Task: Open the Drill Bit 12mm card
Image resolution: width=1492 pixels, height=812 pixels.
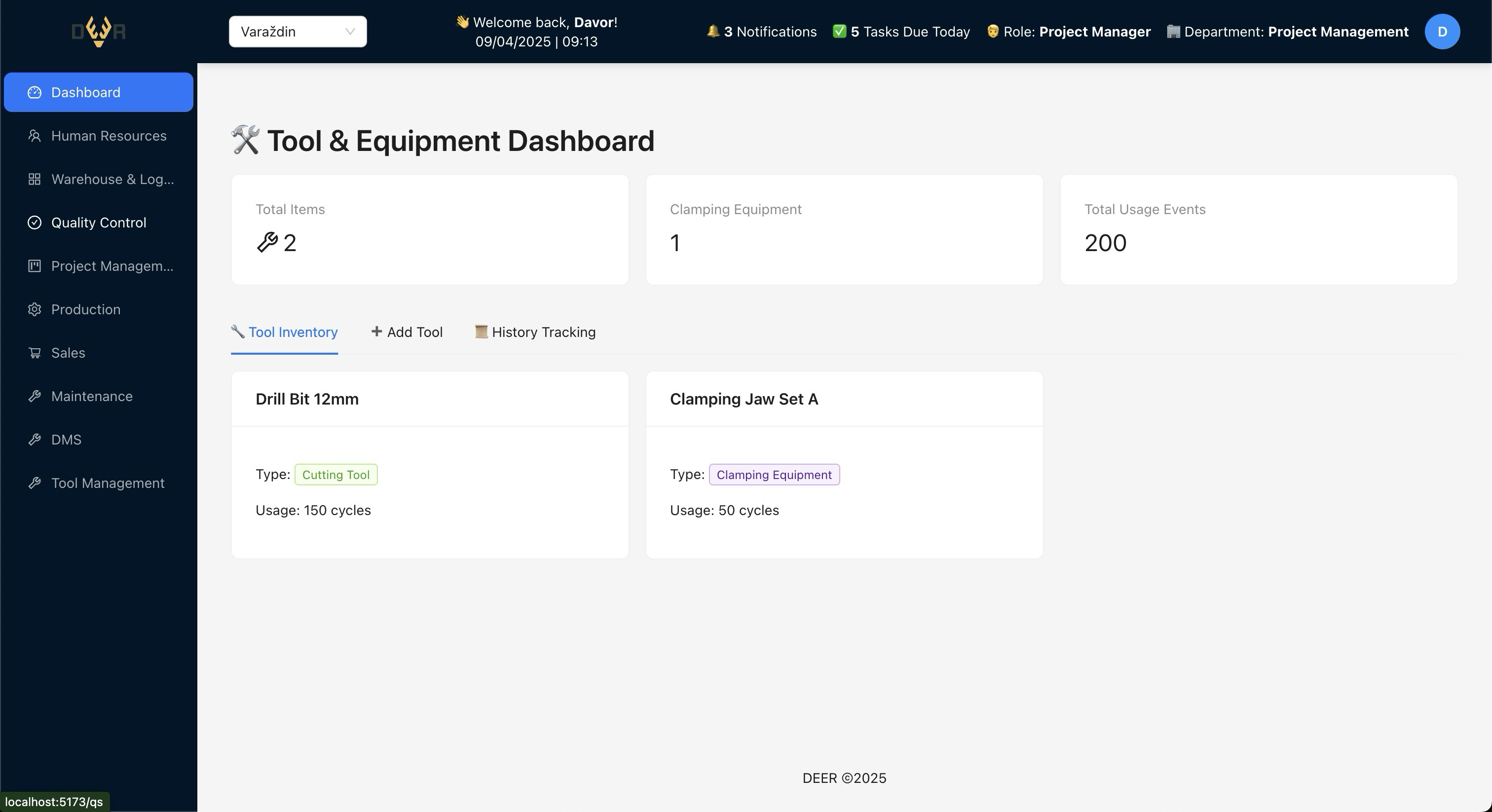Action: point(430,465)
